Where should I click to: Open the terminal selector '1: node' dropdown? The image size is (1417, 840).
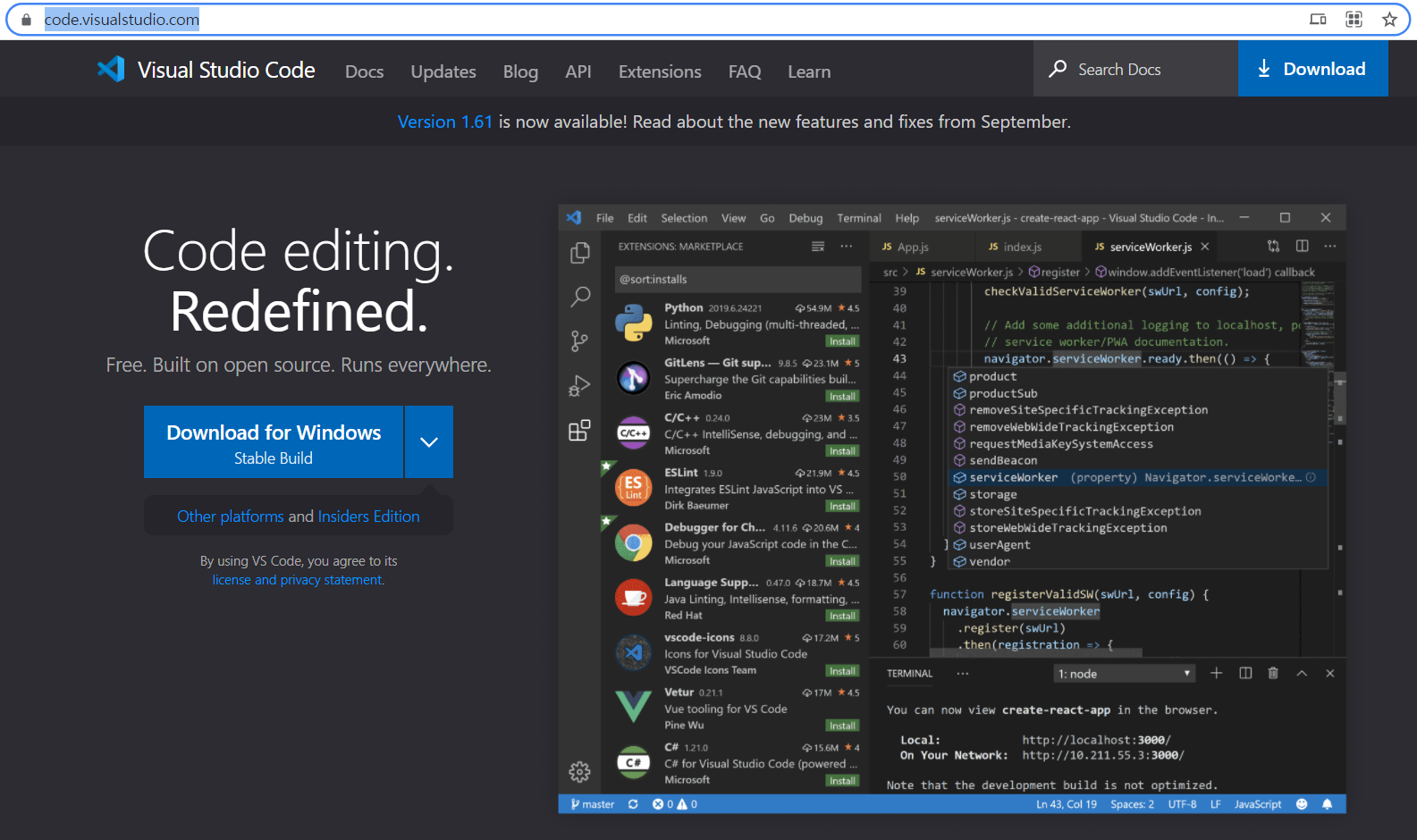[x=1124, y=674]
